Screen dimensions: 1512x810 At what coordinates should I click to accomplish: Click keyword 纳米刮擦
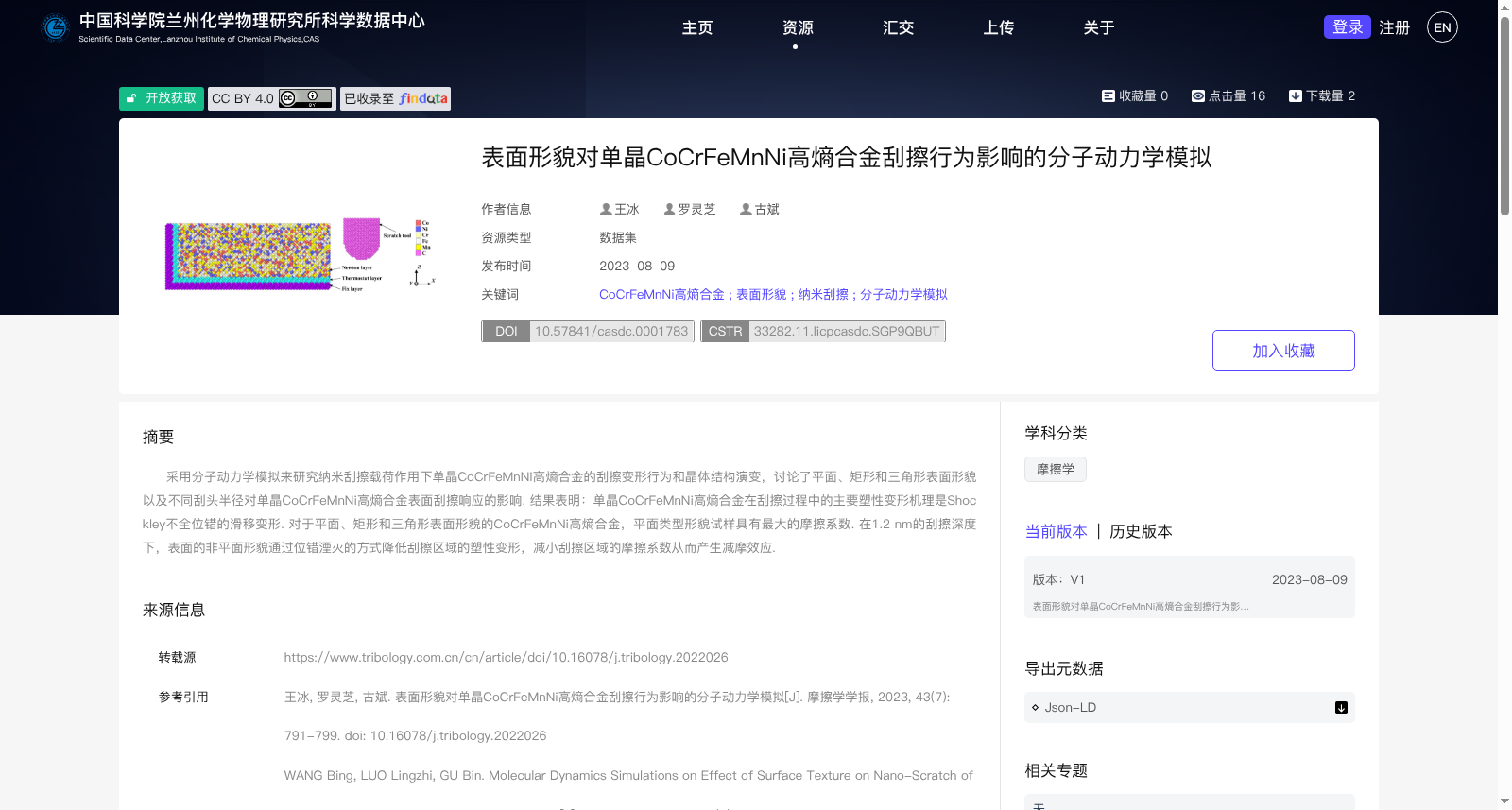coord(823,294)
